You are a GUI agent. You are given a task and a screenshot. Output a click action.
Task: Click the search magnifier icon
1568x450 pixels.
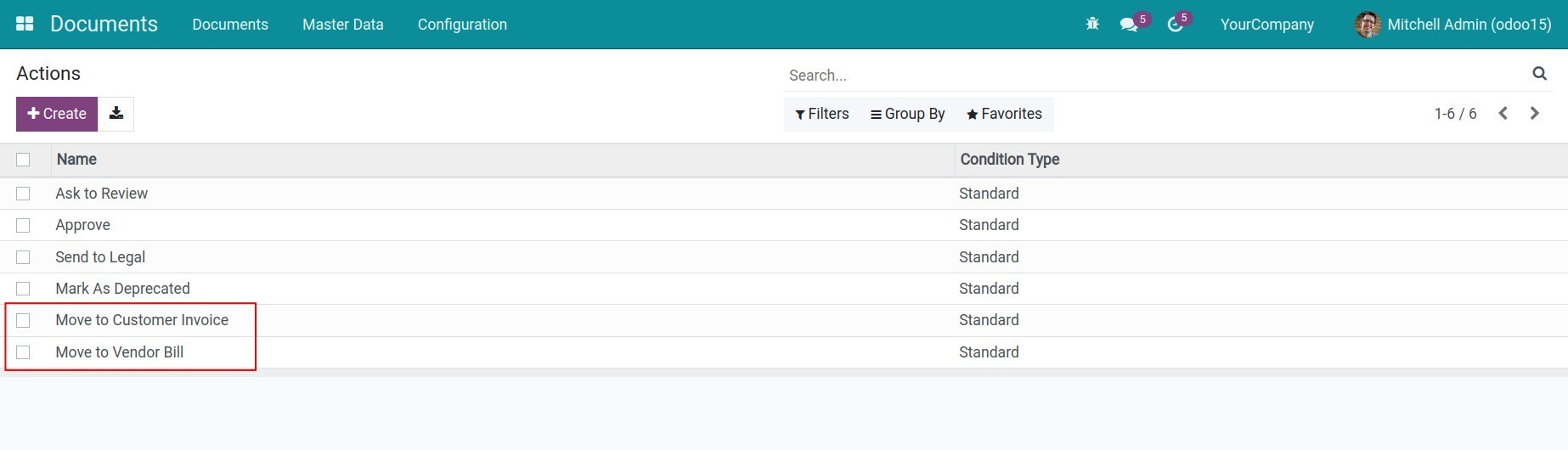1539,74
